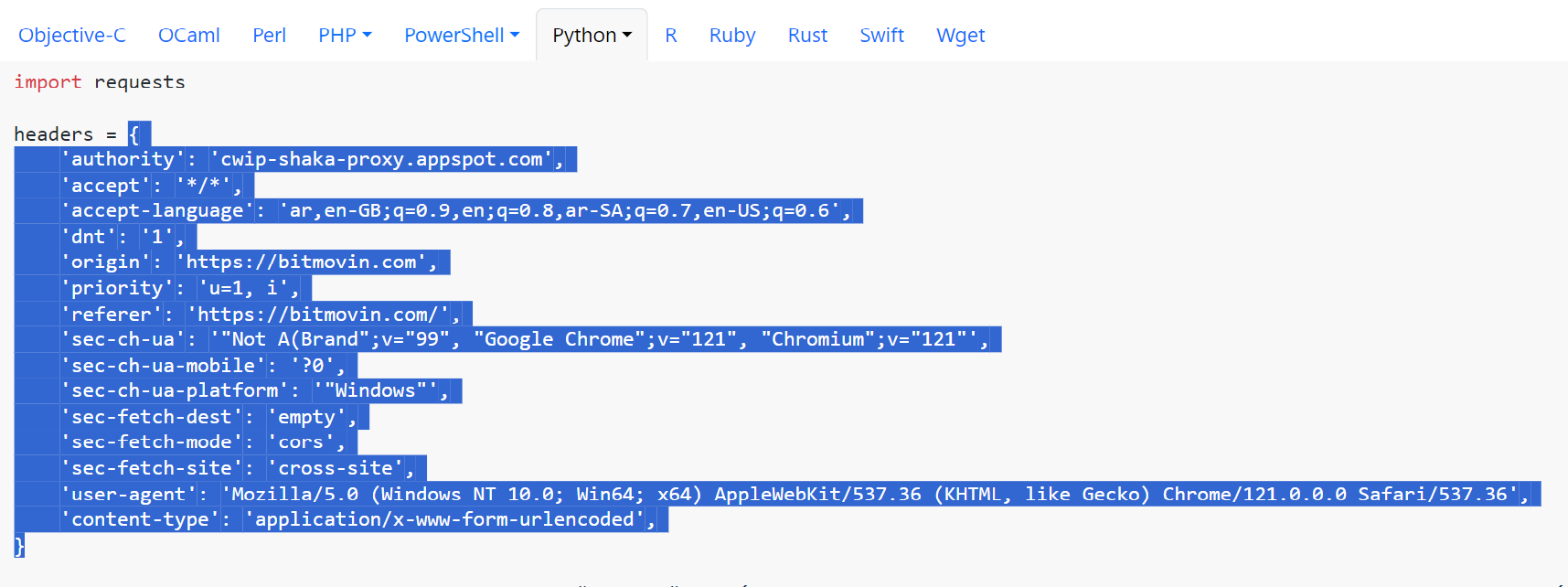This screenshot has height=587, width=1568.
Task: Click the 'headers' variable name
Action: click(x=53, y=134)
